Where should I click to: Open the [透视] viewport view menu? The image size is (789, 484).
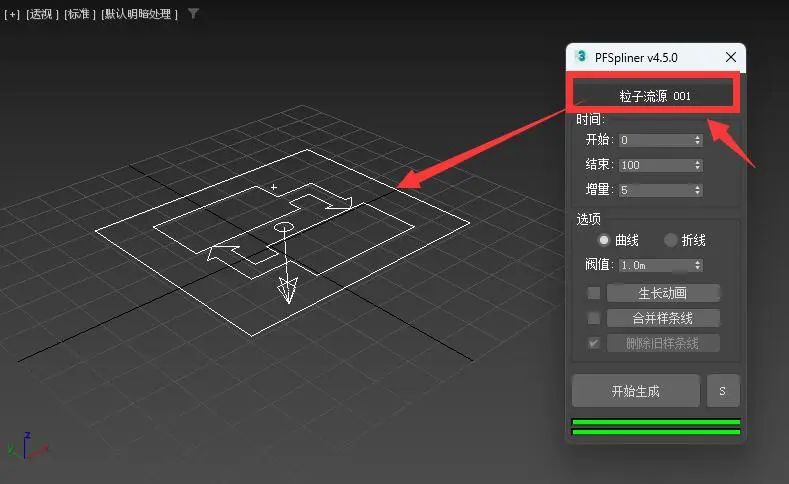[x=42, y=14]
